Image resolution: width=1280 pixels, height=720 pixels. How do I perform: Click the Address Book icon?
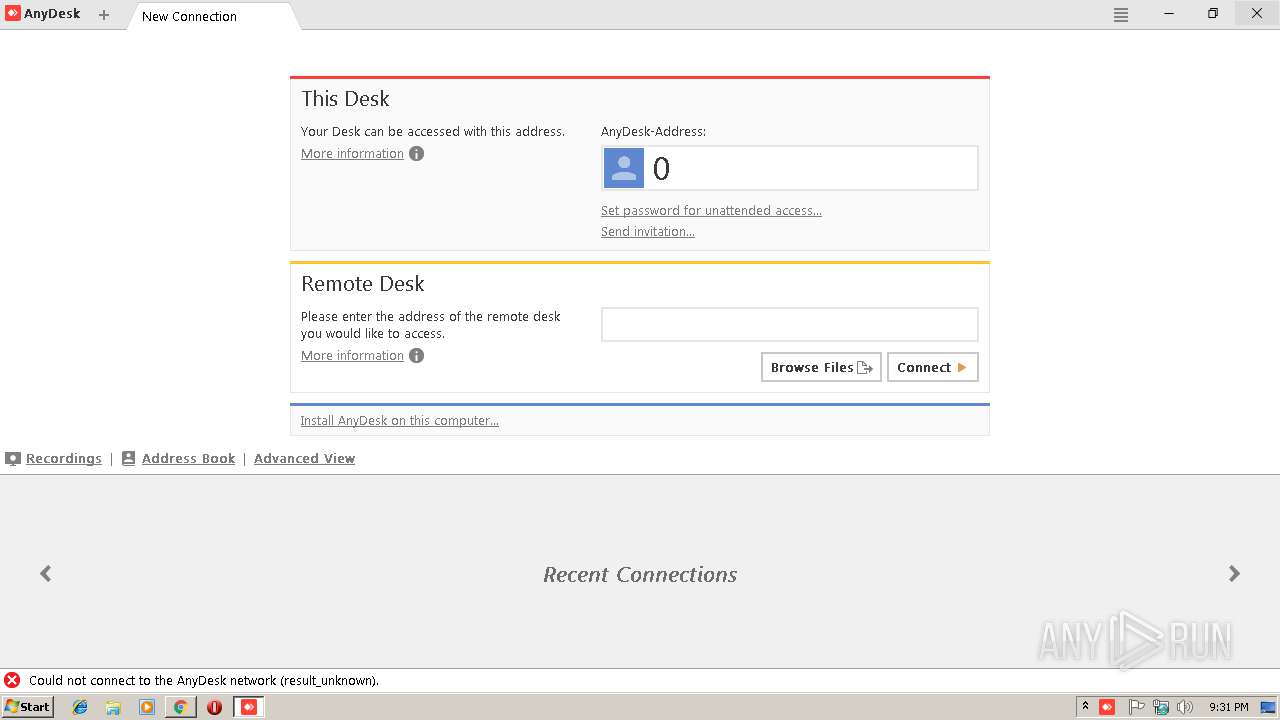128,459
